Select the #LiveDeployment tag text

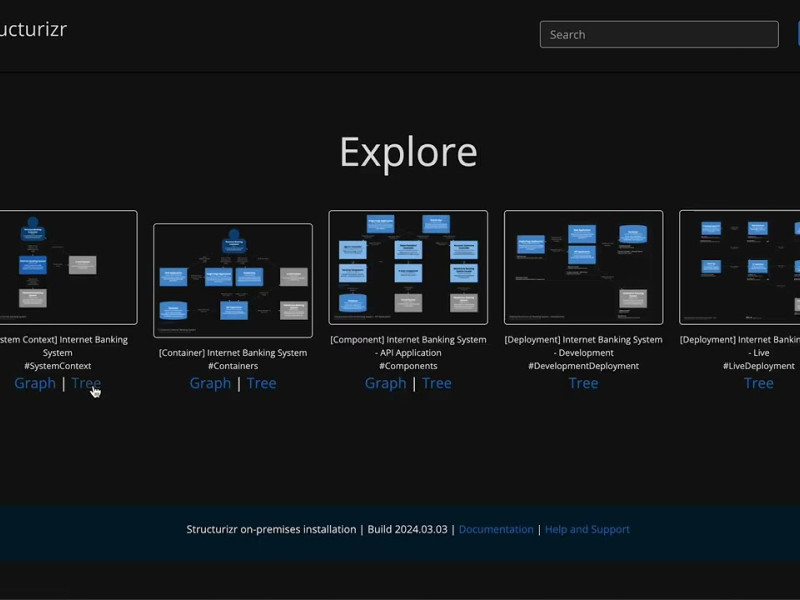[759, 366]
